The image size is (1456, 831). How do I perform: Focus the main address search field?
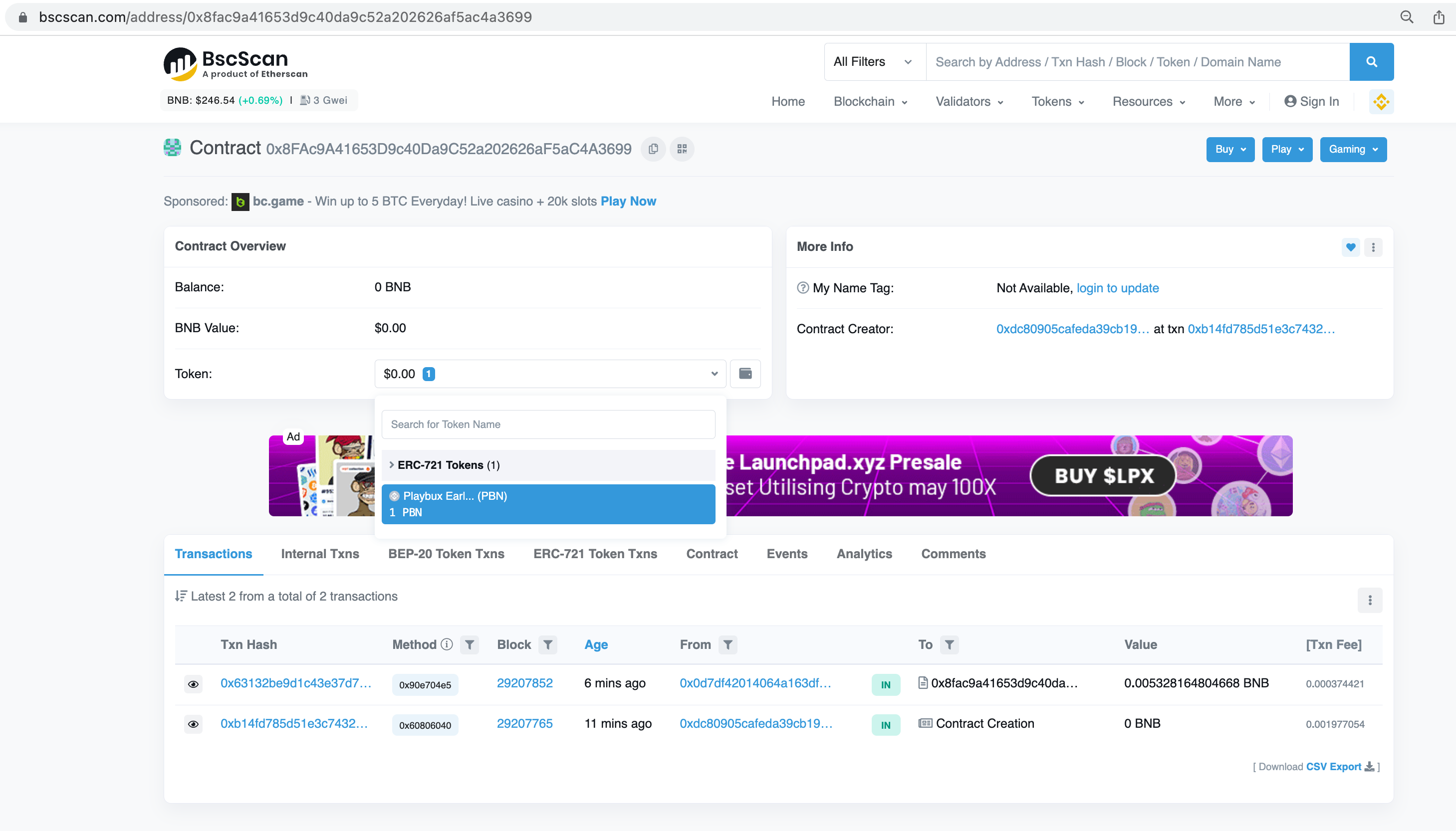[x=1138, y=62]
